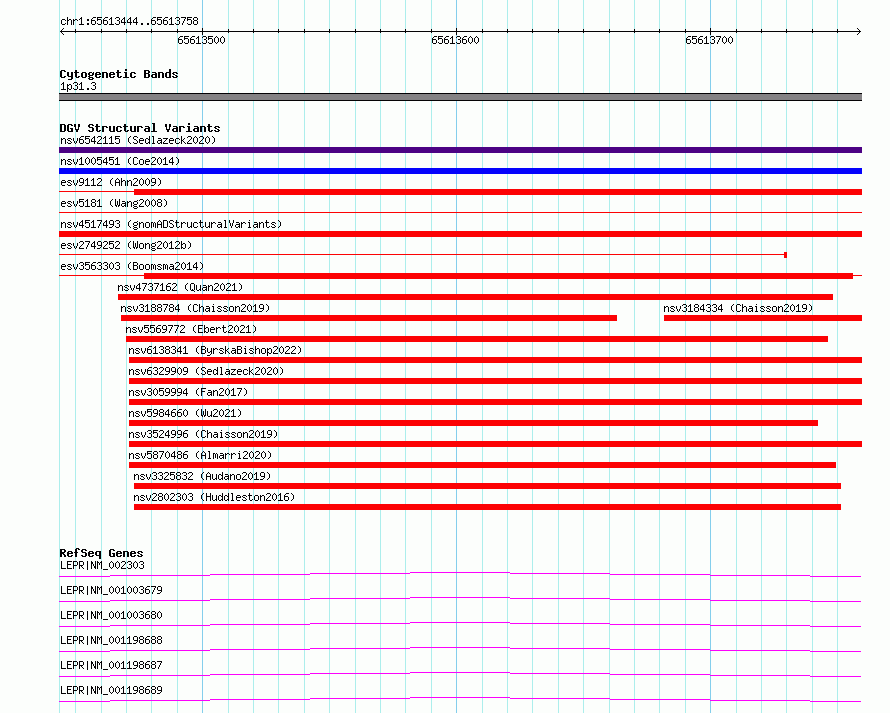Select esv3563303 (Boomsma2014) label
890x713 pixels.
pyautogui.click(x=132, y=266)
